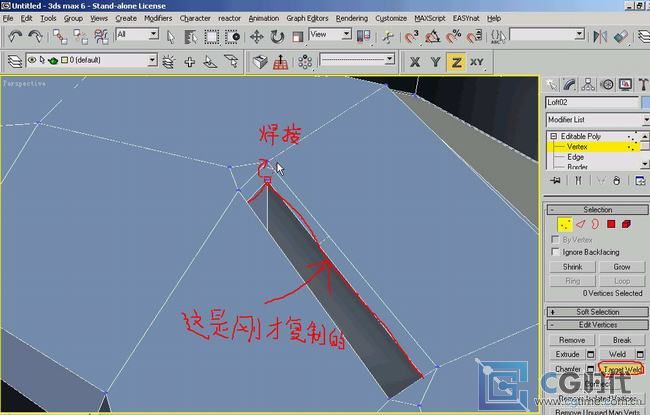Activate the Select Object arrow tool
650x415 pixels.
point(170,36)
